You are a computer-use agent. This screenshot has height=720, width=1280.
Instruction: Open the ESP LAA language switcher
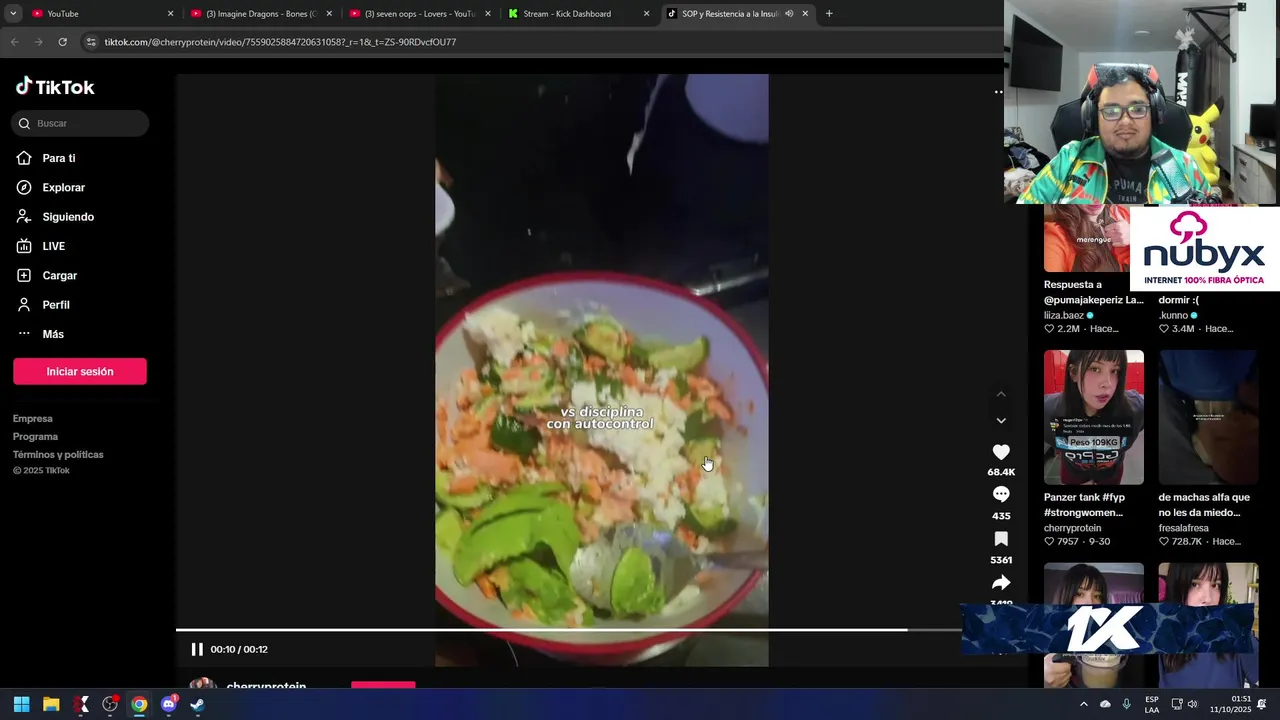[x=1152, y=704]
